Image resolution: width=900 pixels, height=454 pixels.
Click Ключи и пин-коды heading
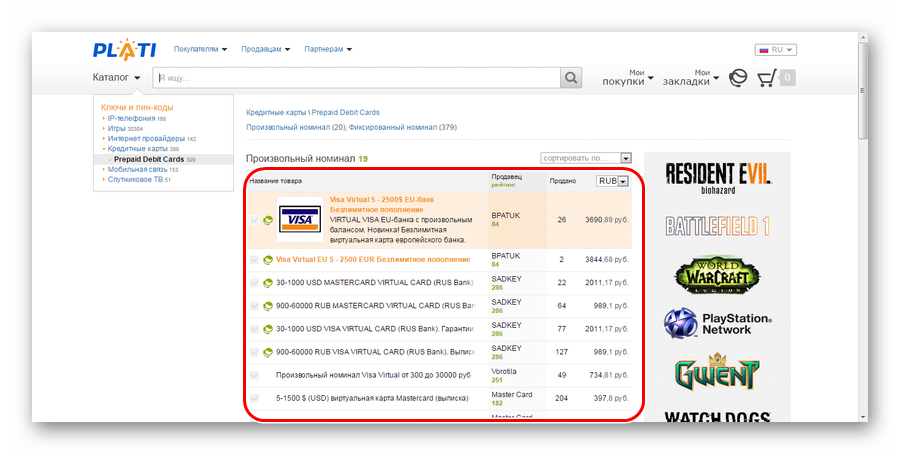[x=137, y=107]
